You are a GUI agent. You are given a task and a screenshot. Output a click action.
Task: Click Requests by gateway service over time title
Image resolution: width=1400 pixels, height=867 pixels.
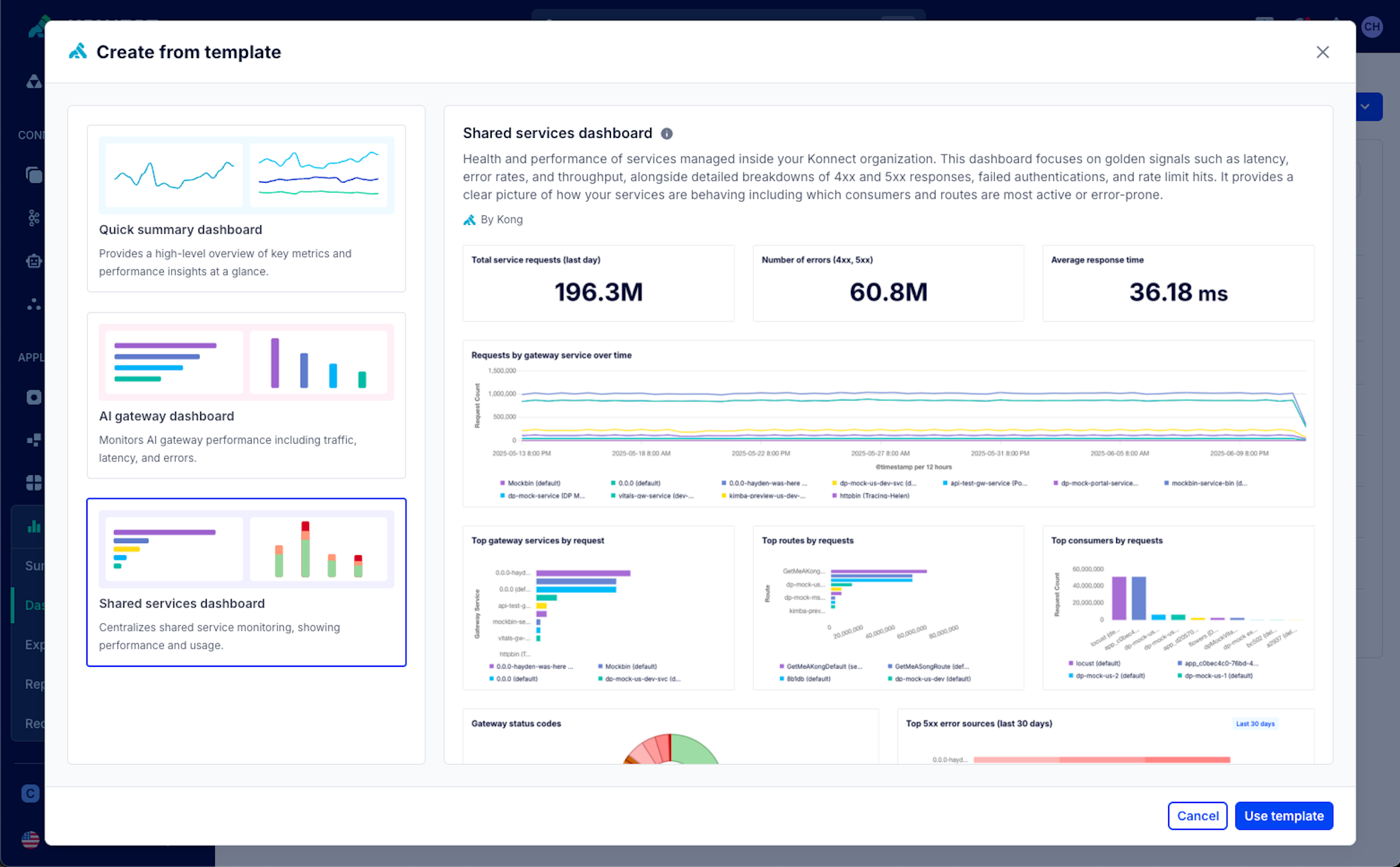coord(551,355)
